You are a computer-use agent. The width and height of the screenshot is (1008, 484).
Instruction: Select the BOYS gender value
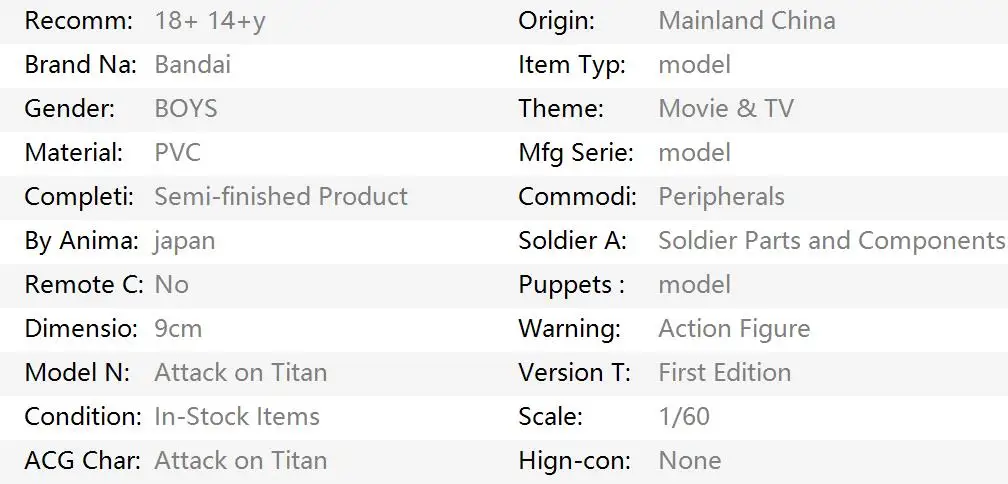[x=186, y=109]
